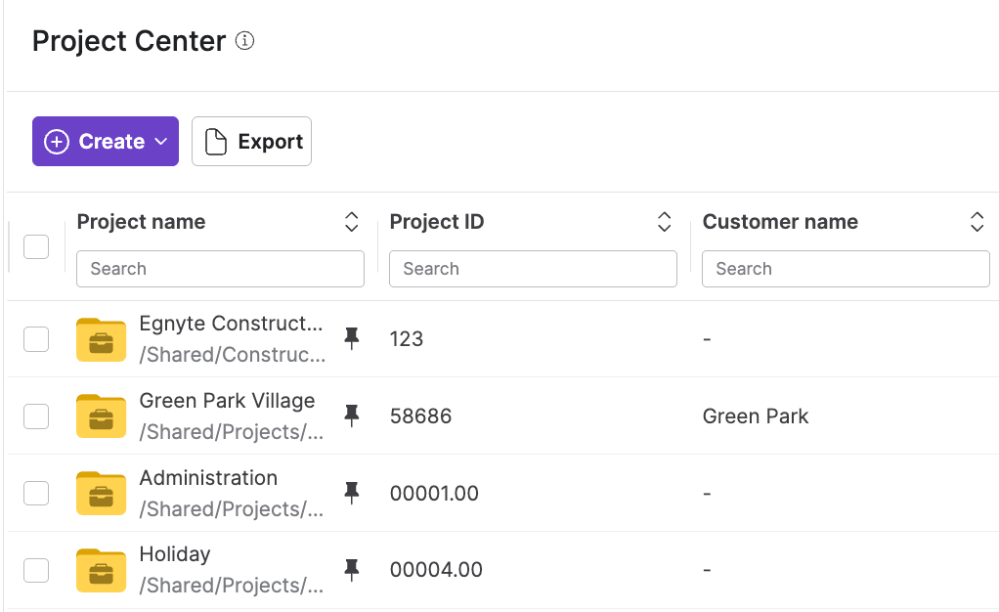Unpin the Green Park Village project
Screen dimensions: 999x612
[351, 415]
